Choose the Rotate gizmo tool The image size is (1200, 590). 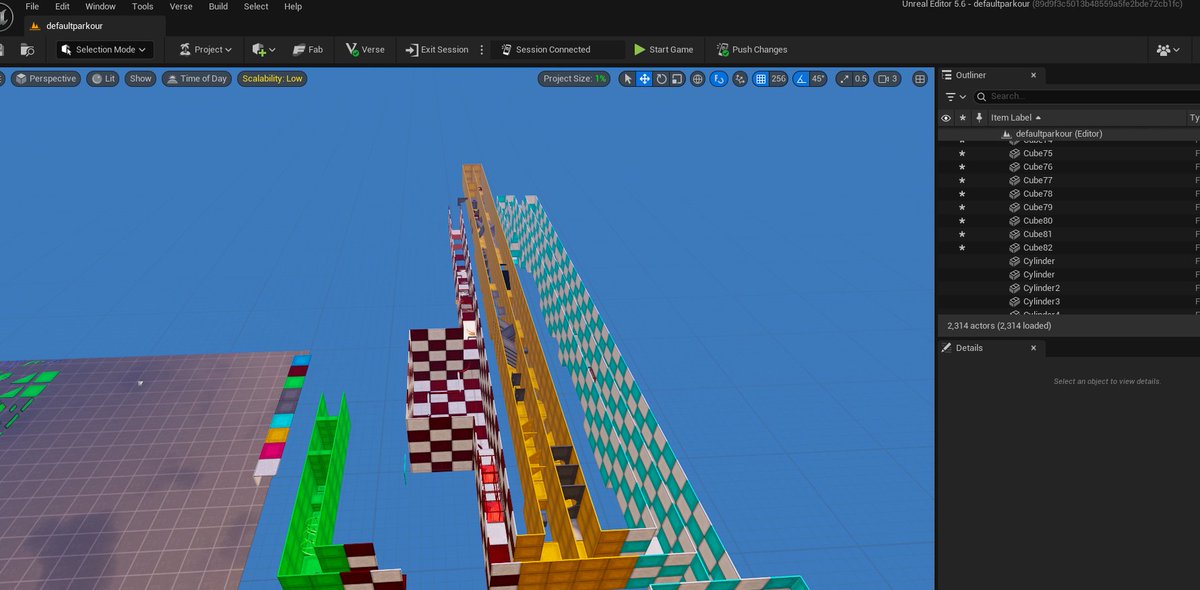pyautogui.click(x=661, y=78)
